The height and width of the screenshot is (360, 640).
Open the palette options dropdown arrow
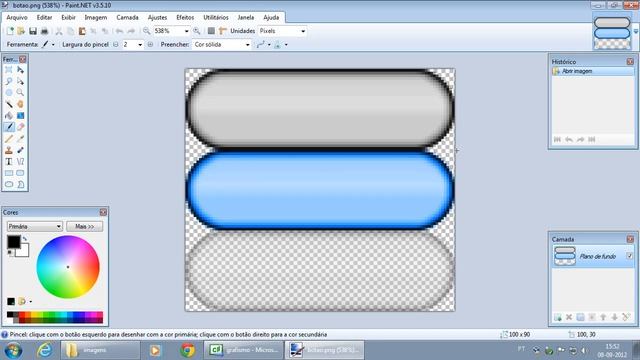[31, 302]
